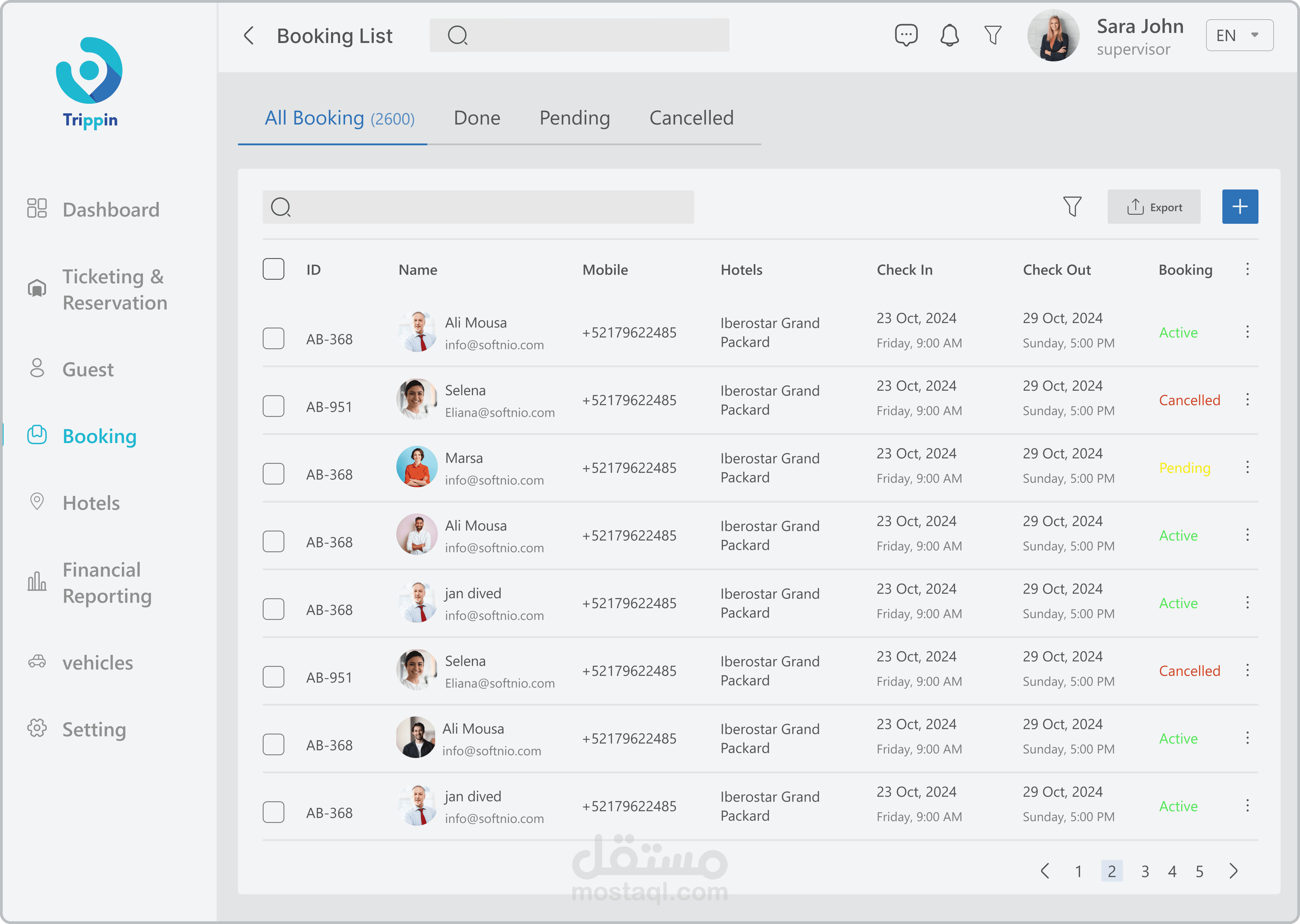Open the three-dot menu for Marsa's row
Image resolution: width=1300 pixels, height=924 pixels.
point(1247,467)
